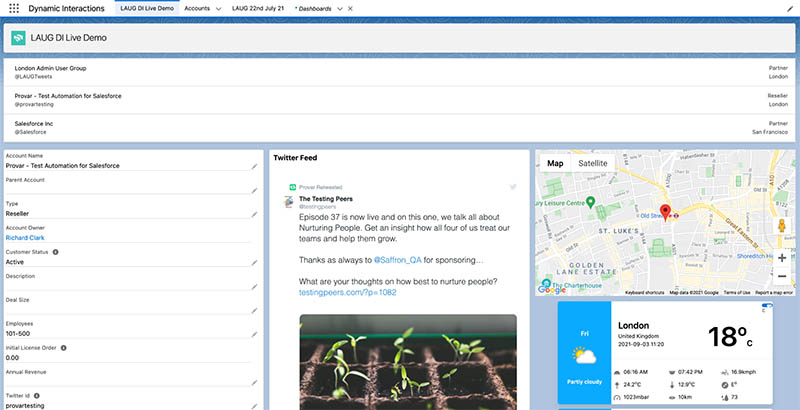Viewport: 800px width, 410px height.
Task: Click The Testing Peers avatar
Action: (289, 202)
